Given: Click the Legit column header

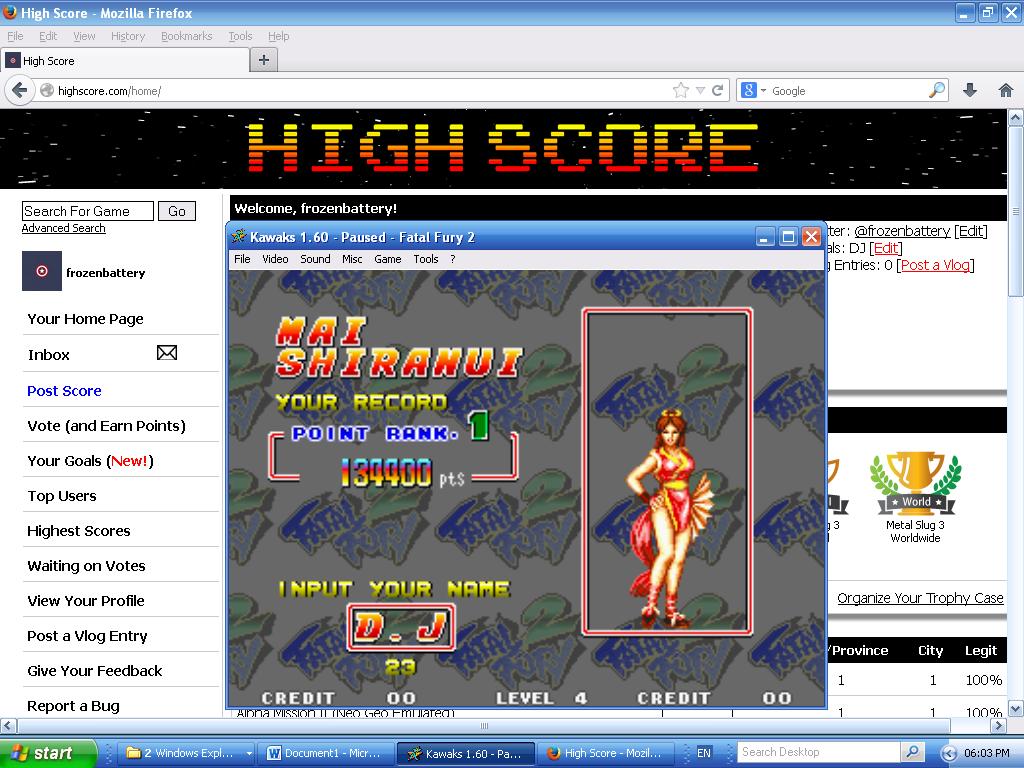Looking at the screenshot, I should 981,650.
